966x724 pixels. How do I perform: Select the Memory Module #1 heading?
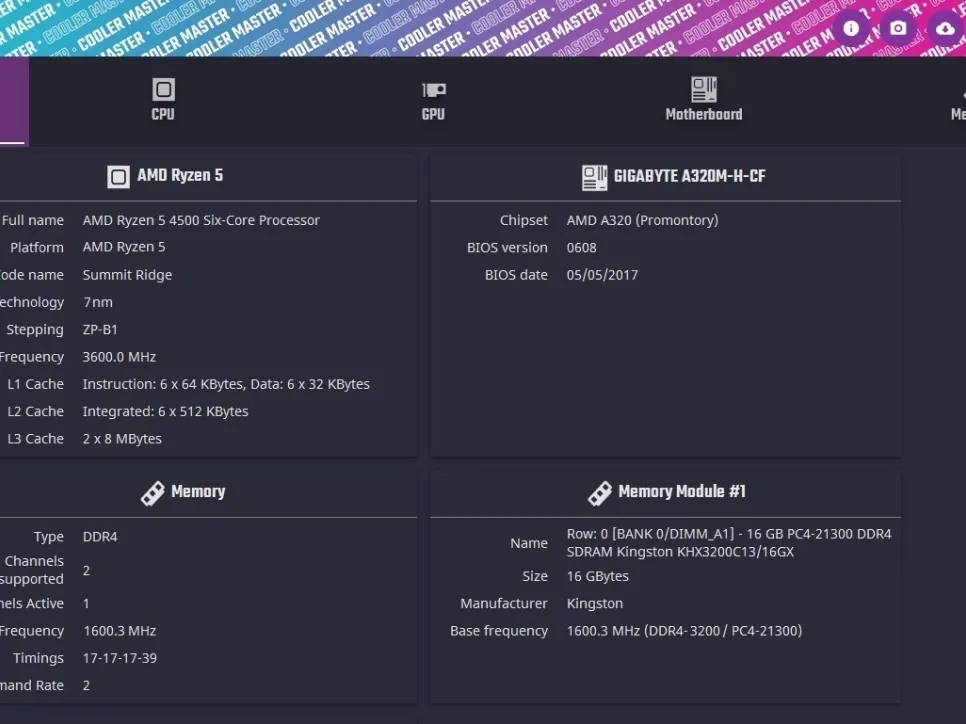coord(681,492)
